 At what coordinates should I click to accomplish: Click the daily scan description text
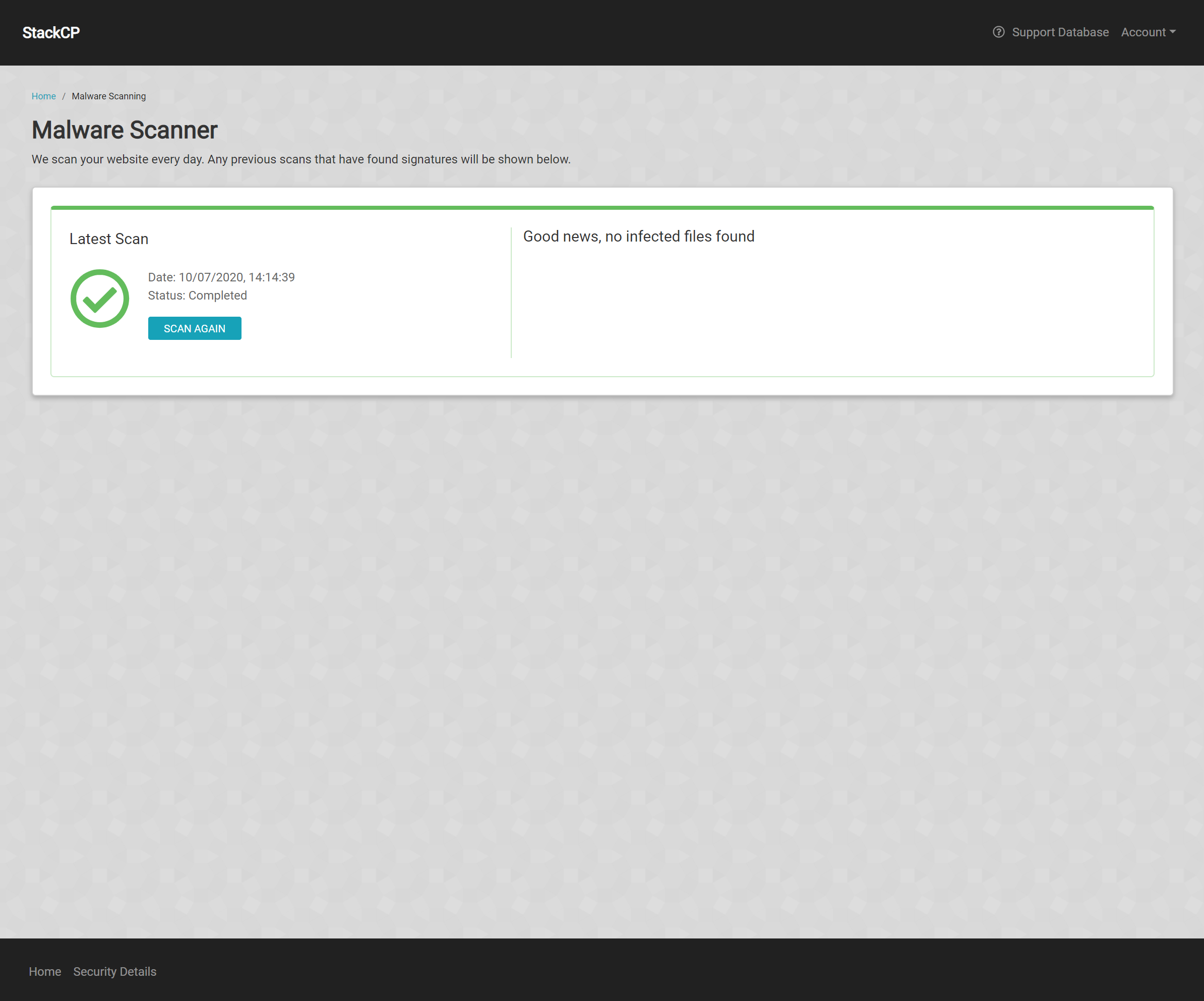[301, 159]
